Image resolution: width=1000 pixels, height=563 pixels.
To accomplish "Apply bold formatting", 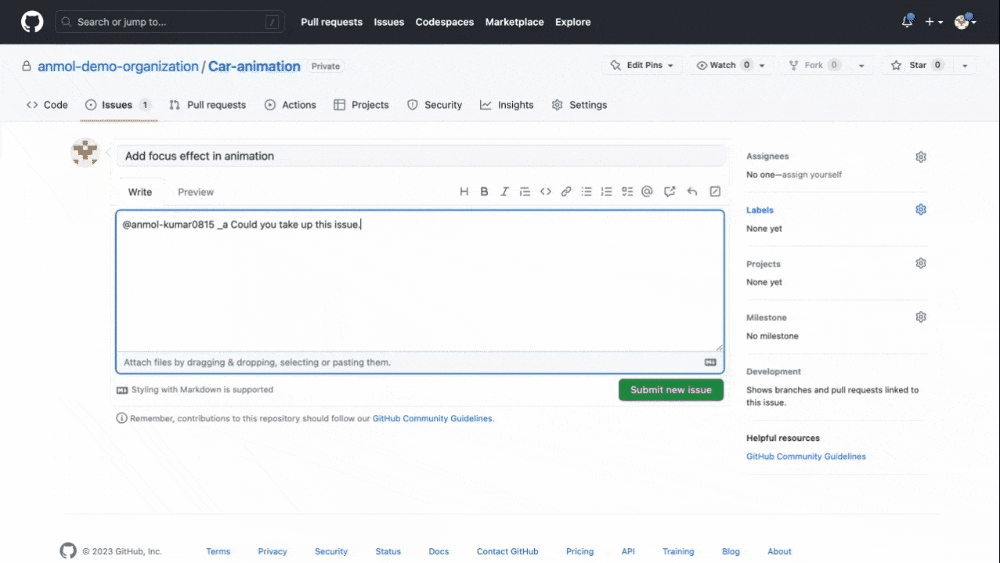I will tap(484, 191).
